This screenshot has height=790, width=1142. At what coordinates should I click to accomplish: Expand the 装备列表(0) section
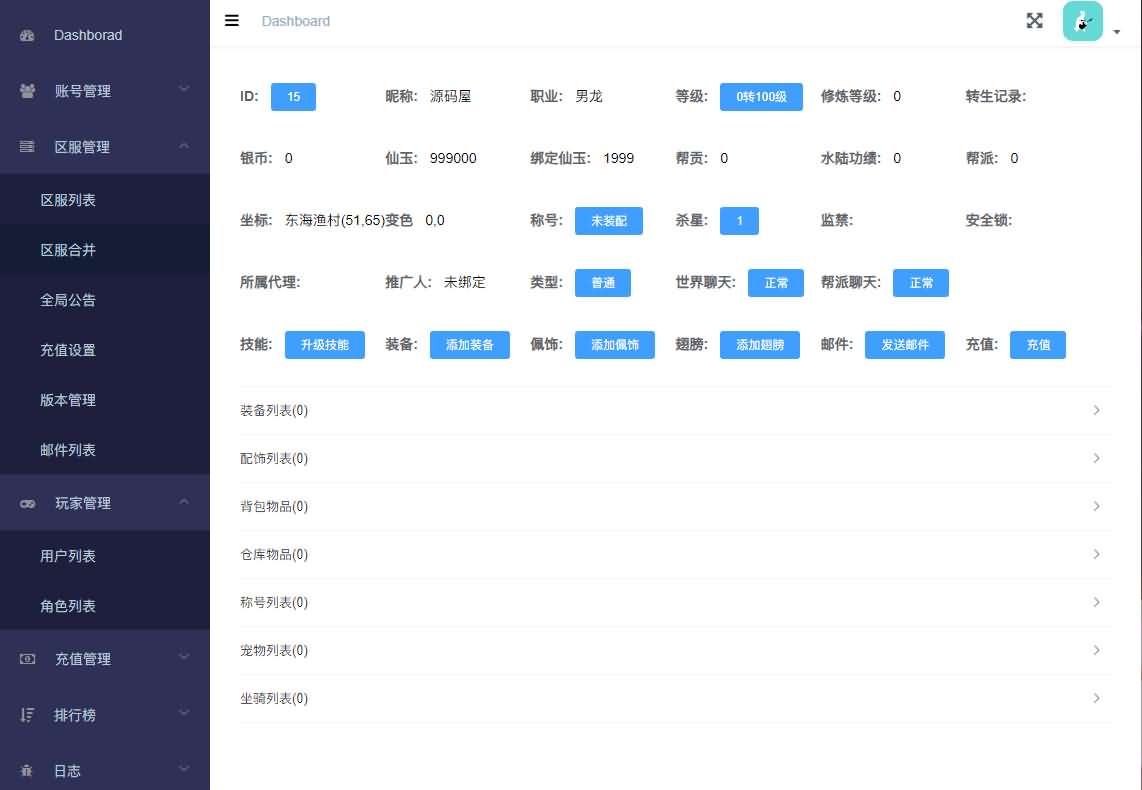(x=675, y=410)
